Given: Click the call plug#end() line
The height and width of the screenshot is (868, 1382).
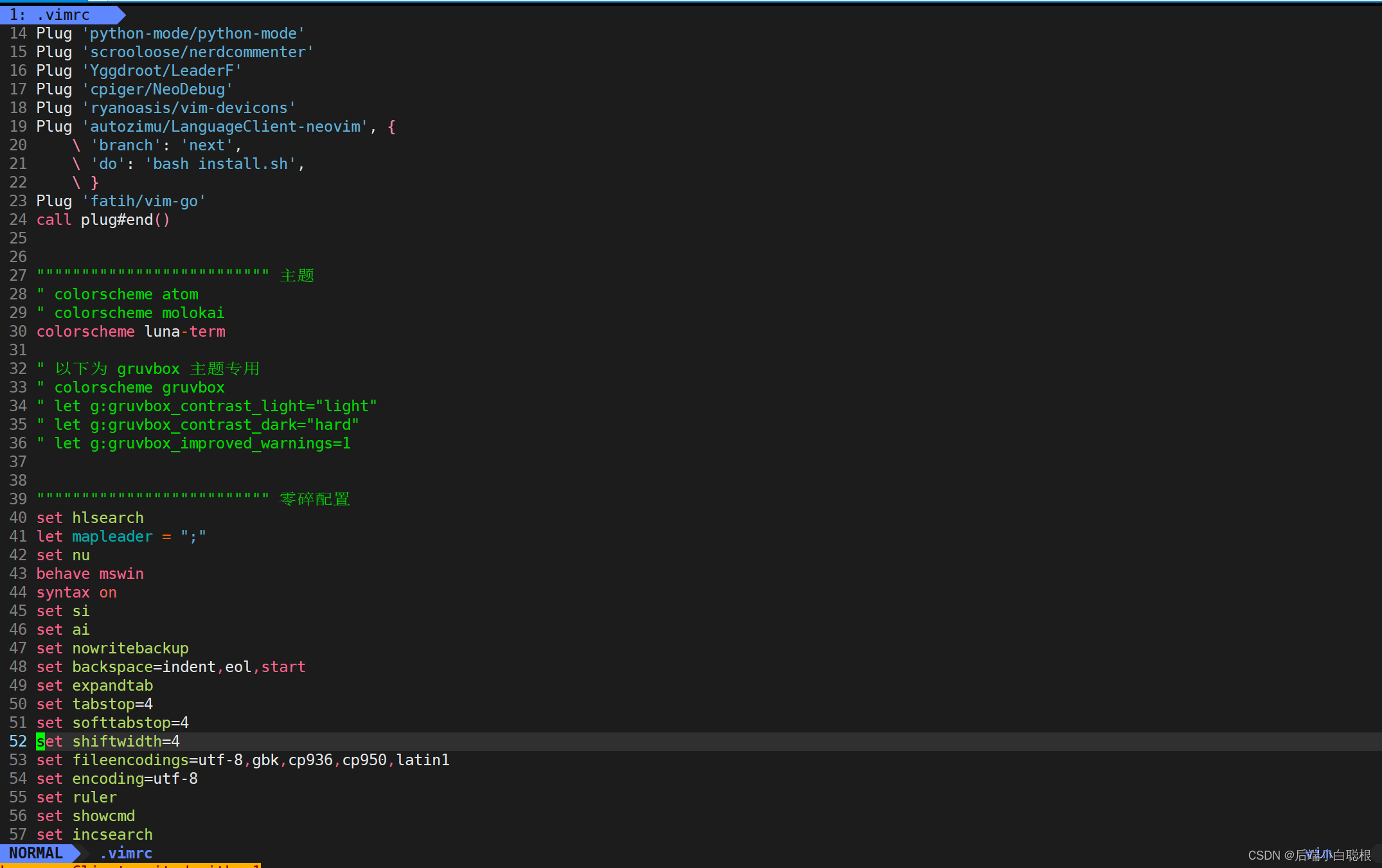Looking at the screenshot, I should coord(103,220).
